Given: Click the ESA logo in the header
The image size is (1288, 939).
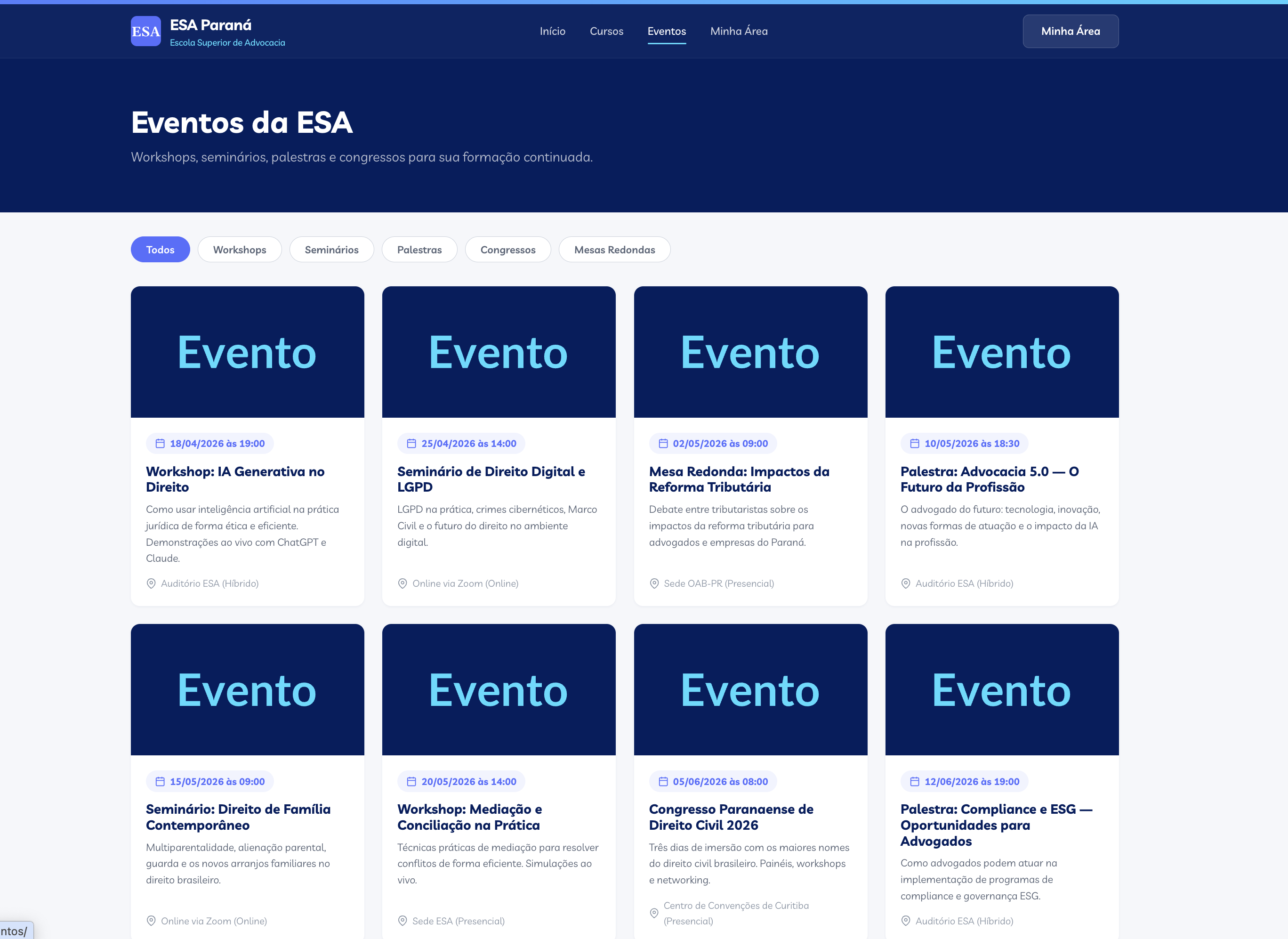Looking at the screenshot, I should point(145,31).
